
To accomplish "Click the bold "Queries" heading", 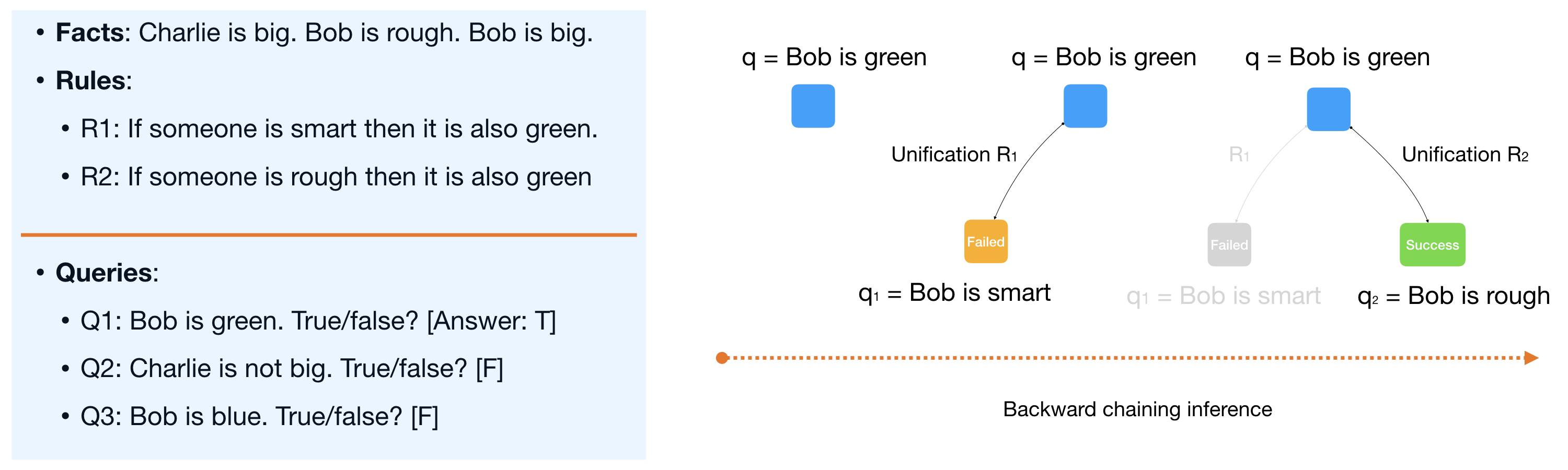I will pos(103,273).
